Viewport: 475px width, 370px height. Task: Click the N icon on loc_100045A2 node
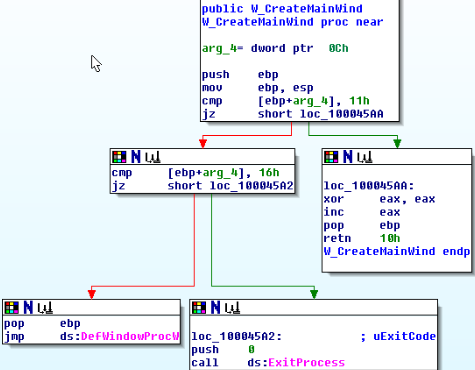[x=216, y=308]
